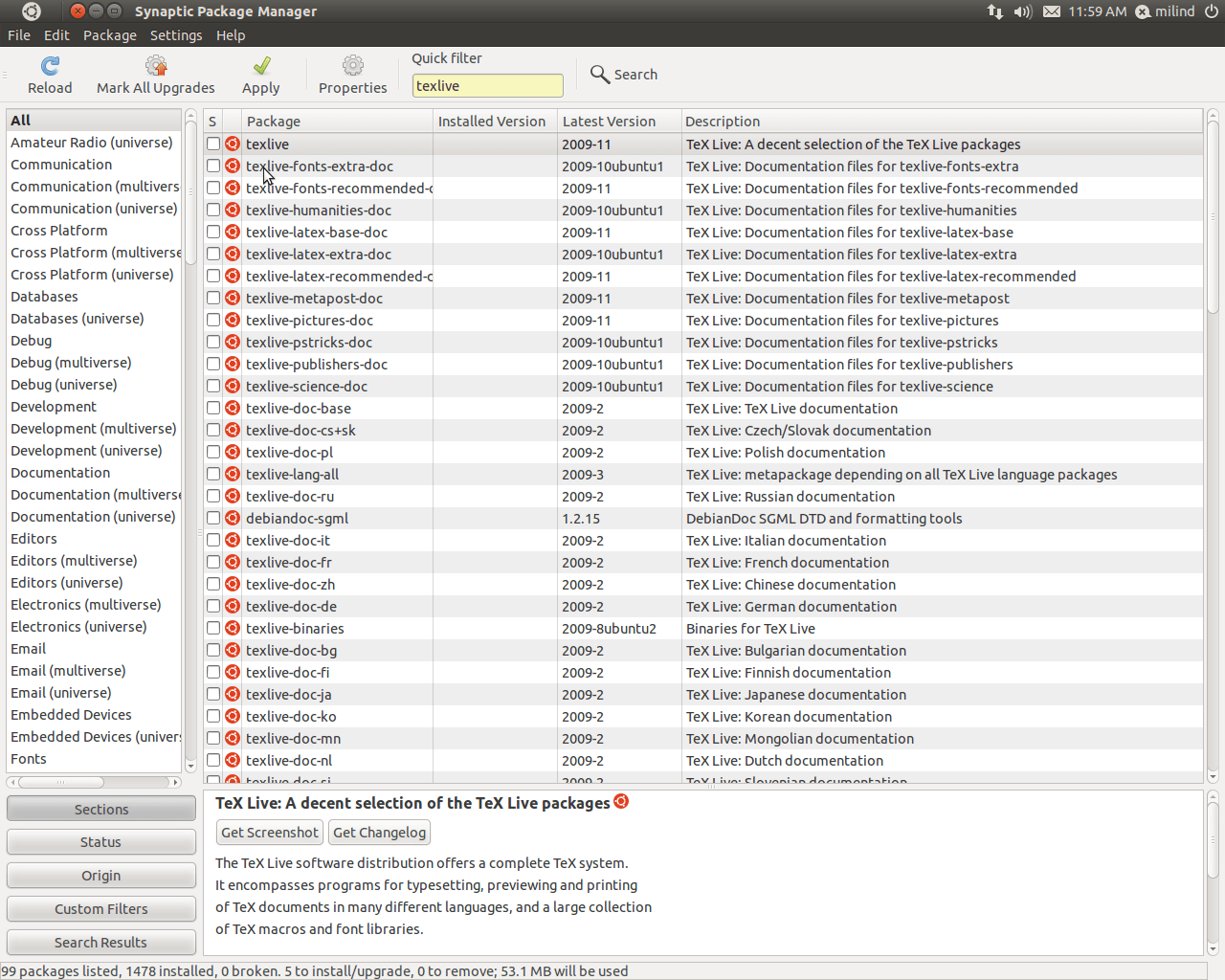This screenshot has height=980, width=1225.
Task: Select the Amateur Radio (universe) category
Action: click(93, 142)
